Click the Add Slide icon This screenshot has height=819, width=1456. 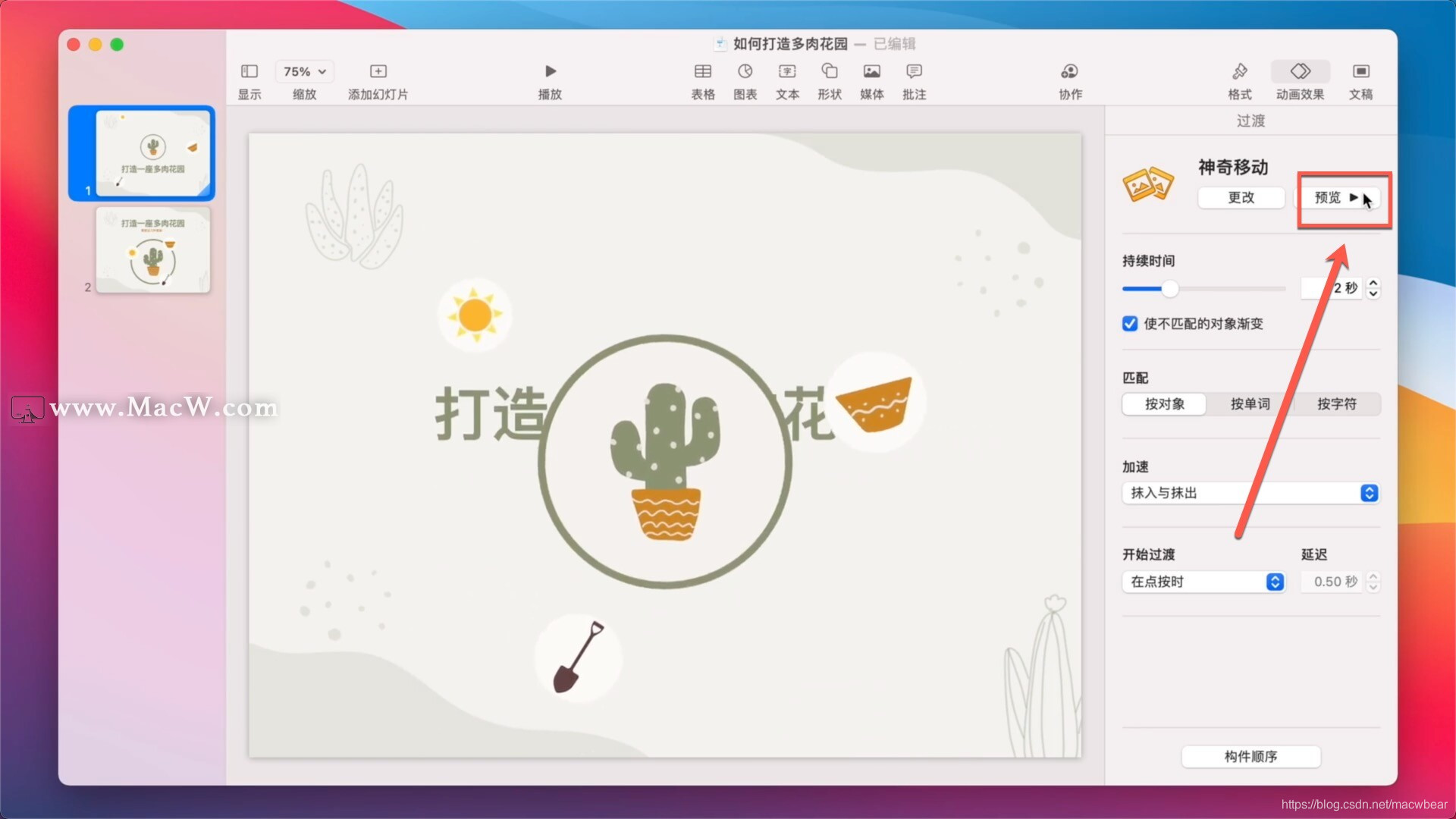pyautogui.click(x=378, y=71)
